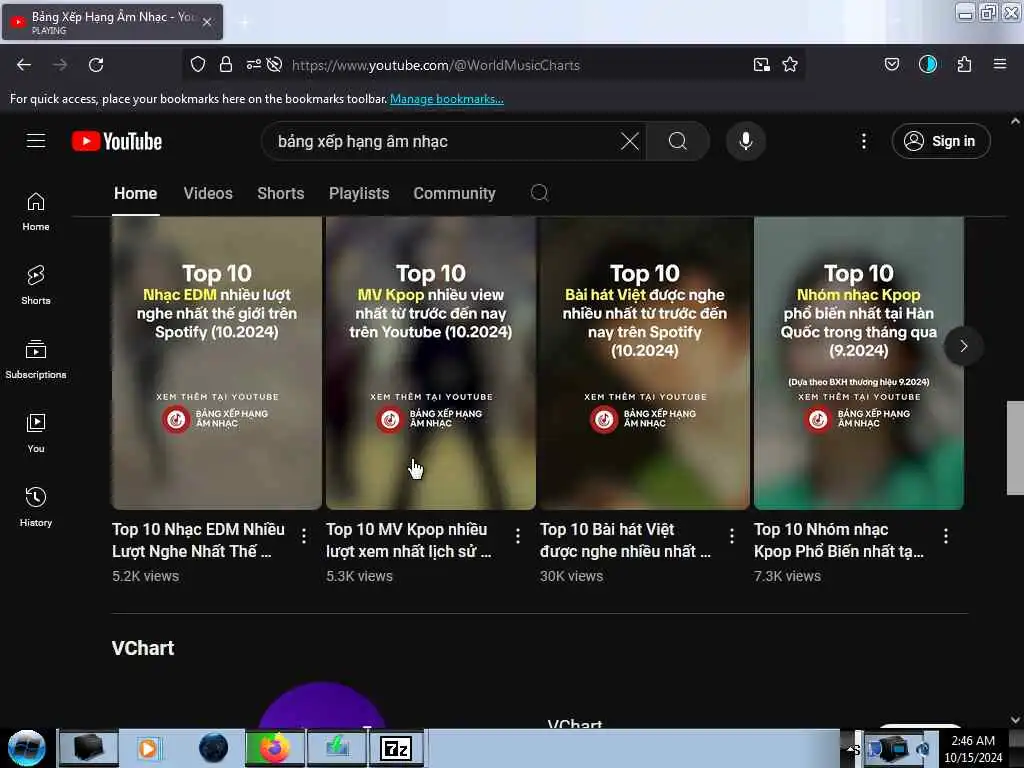The width and height of the screenshot is (1024, 768).
Task: Go forward with the browser forward arrow
Action: pyautogui.click(x=60, y=65)
